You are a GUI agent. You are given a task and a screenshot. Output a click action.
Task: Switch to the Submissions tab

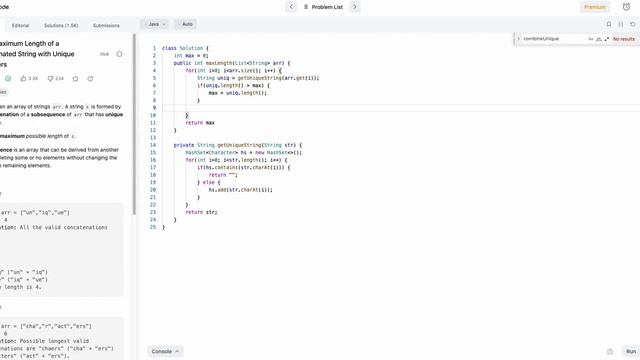[x=106, y=25]
